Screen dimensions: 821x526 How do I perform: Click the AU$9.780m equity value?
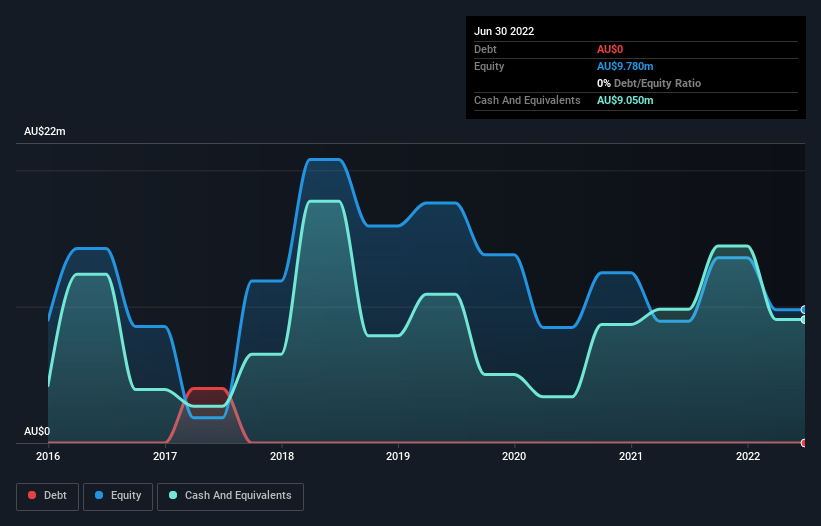[x=625, y=66]
